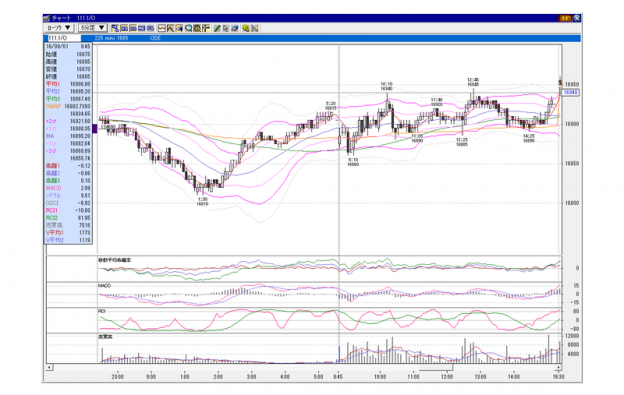Click the 連動 button in title bar
The width and height of the screenshot is (624, 395).
coord(565,18)
